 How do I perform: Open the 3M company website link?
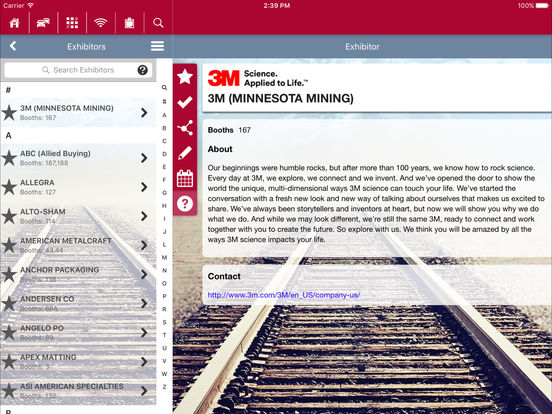(284, 295)
